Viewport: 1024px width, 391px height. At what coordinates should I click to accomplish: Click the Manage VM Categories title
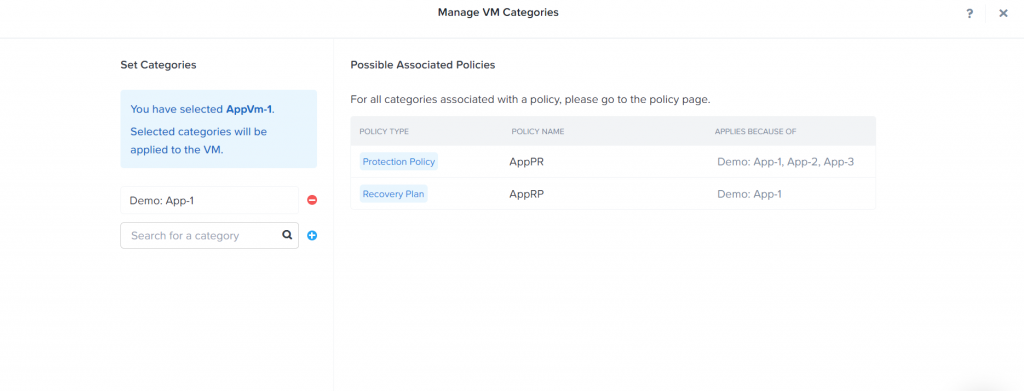(x=498, y=12)
